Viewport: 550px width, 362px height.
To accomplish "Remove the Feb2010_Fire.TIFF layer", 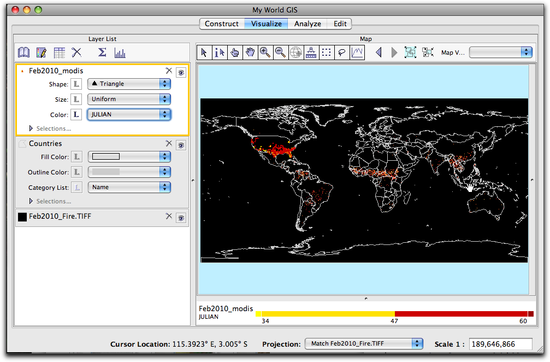I will pos(169,216).
